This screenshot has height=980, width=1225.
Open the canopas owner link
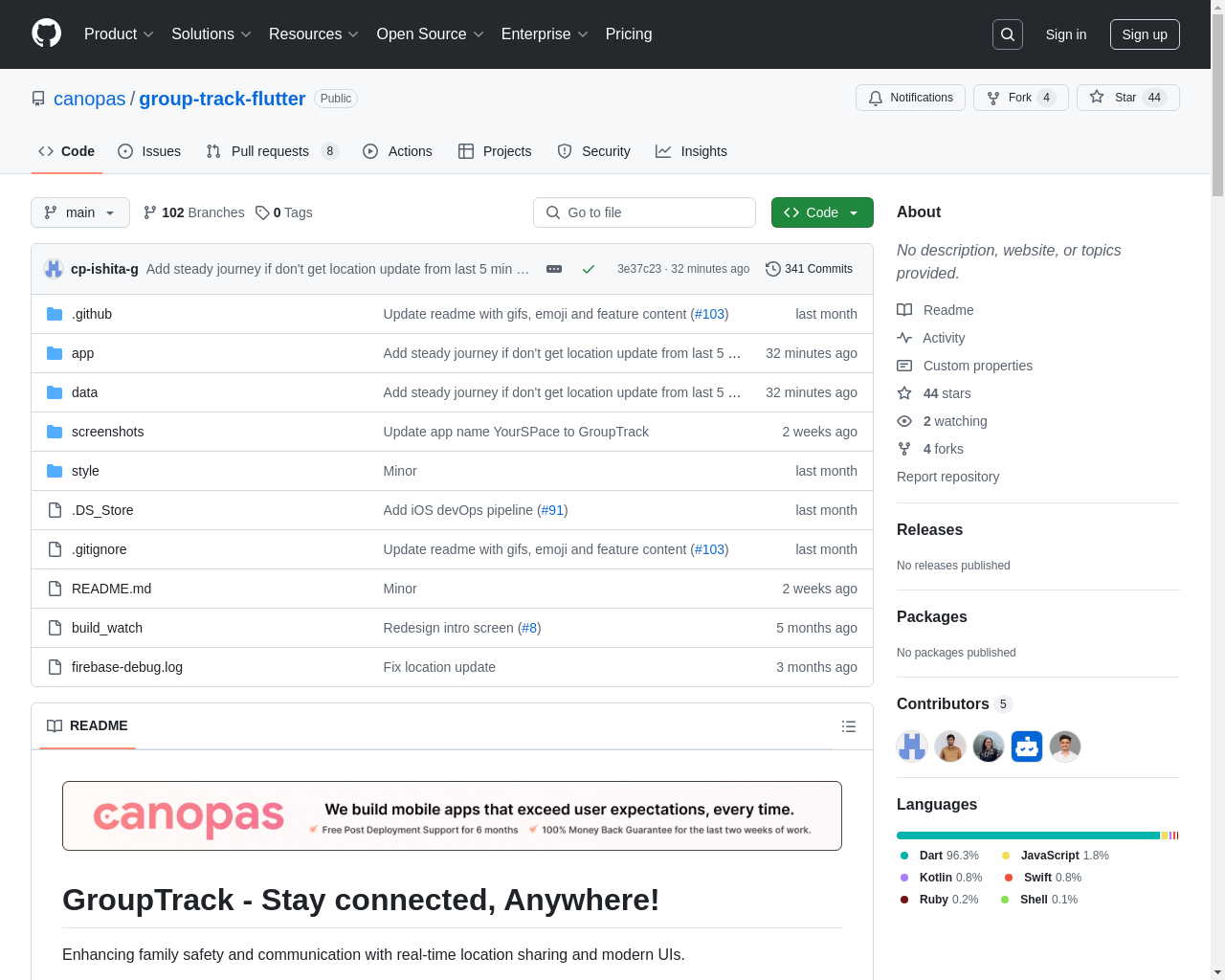[x=90, y=99]
